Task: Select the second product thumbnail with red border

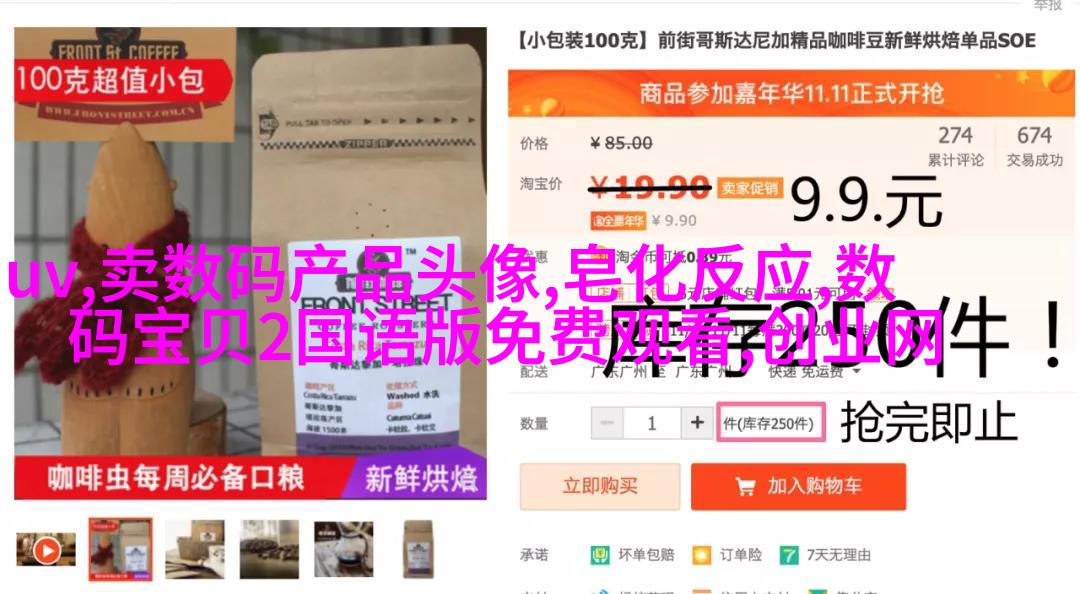Action: [121, 550]
